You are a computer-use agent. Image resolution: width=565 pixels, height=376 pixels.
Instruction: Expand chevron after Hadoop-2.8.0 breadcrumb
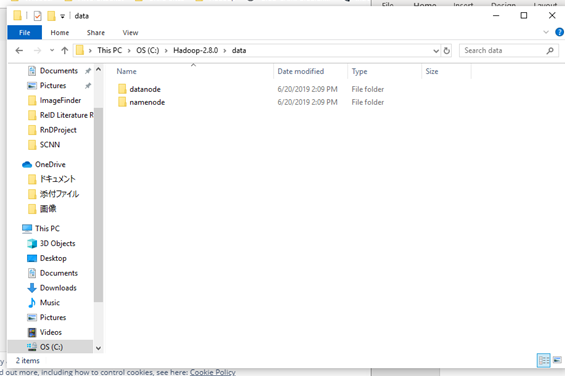point(225,50)
